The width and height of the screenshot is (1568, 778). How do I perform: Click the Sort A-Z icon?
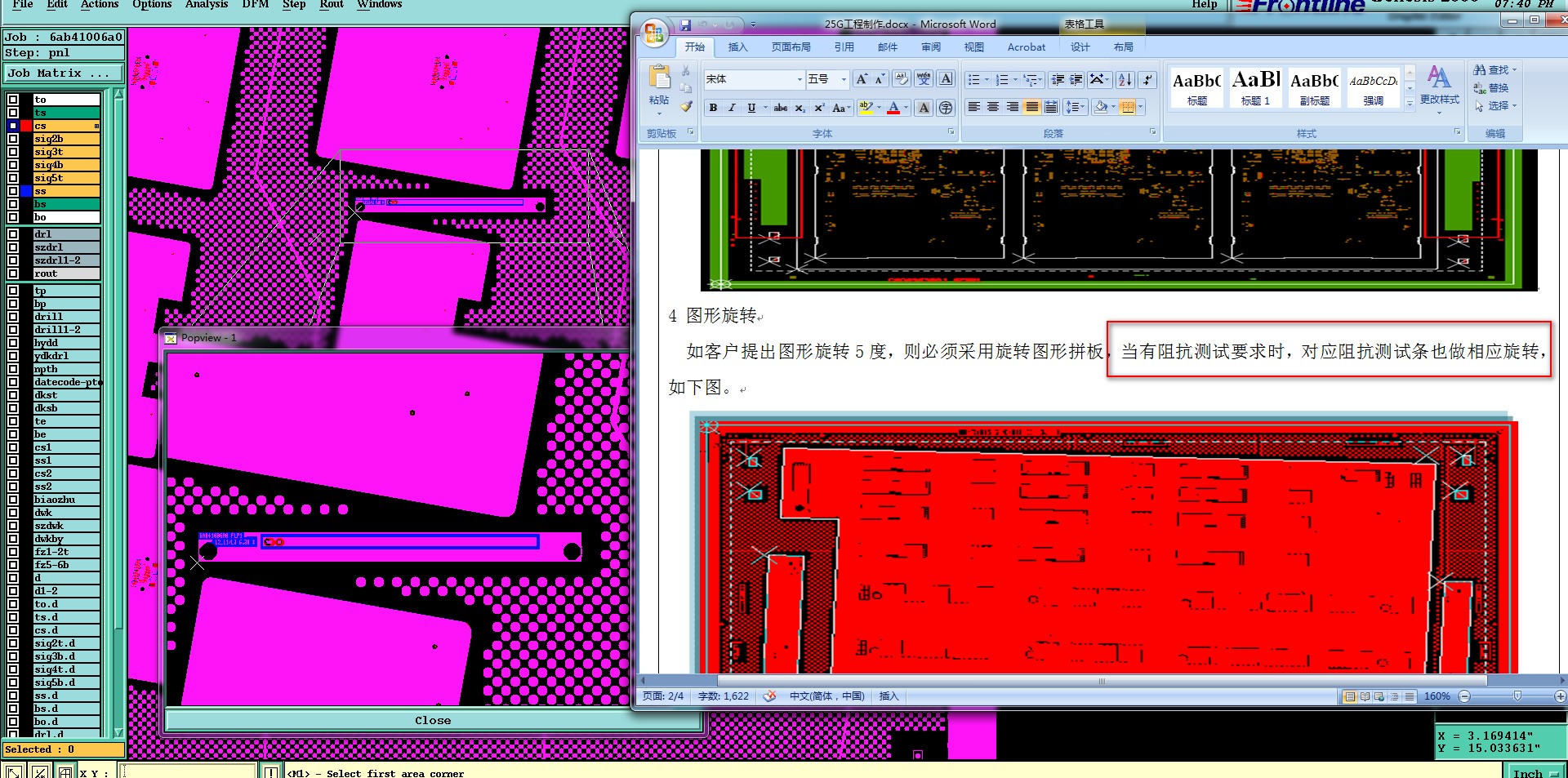point(1125,79)
